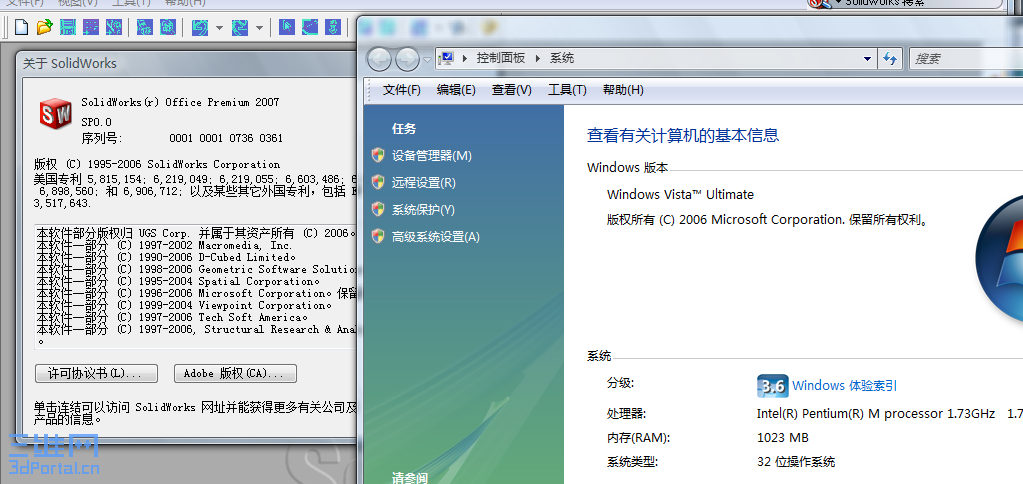This screenshot has width=1023, height=484.
Task: Click the Macromedia, Inc. copyright line
Action: point(164,245)
